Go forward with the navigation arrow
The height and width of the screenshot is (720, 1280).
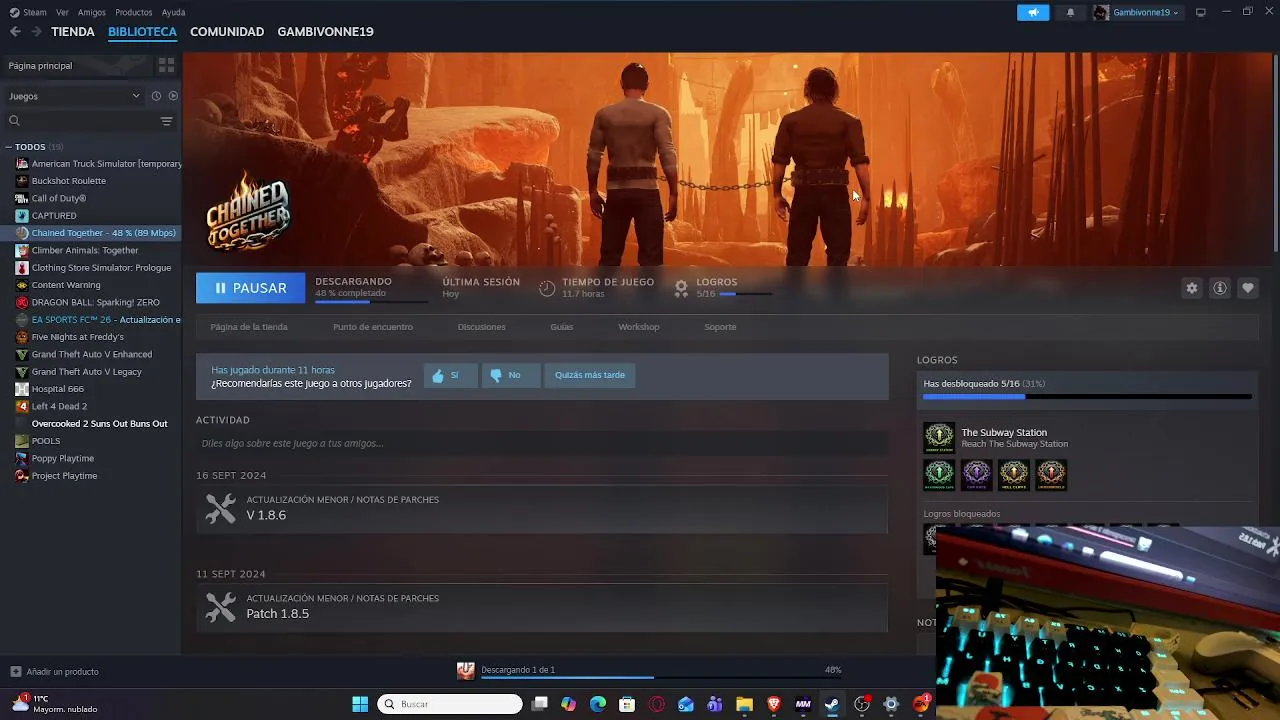(x=36, y=31)
